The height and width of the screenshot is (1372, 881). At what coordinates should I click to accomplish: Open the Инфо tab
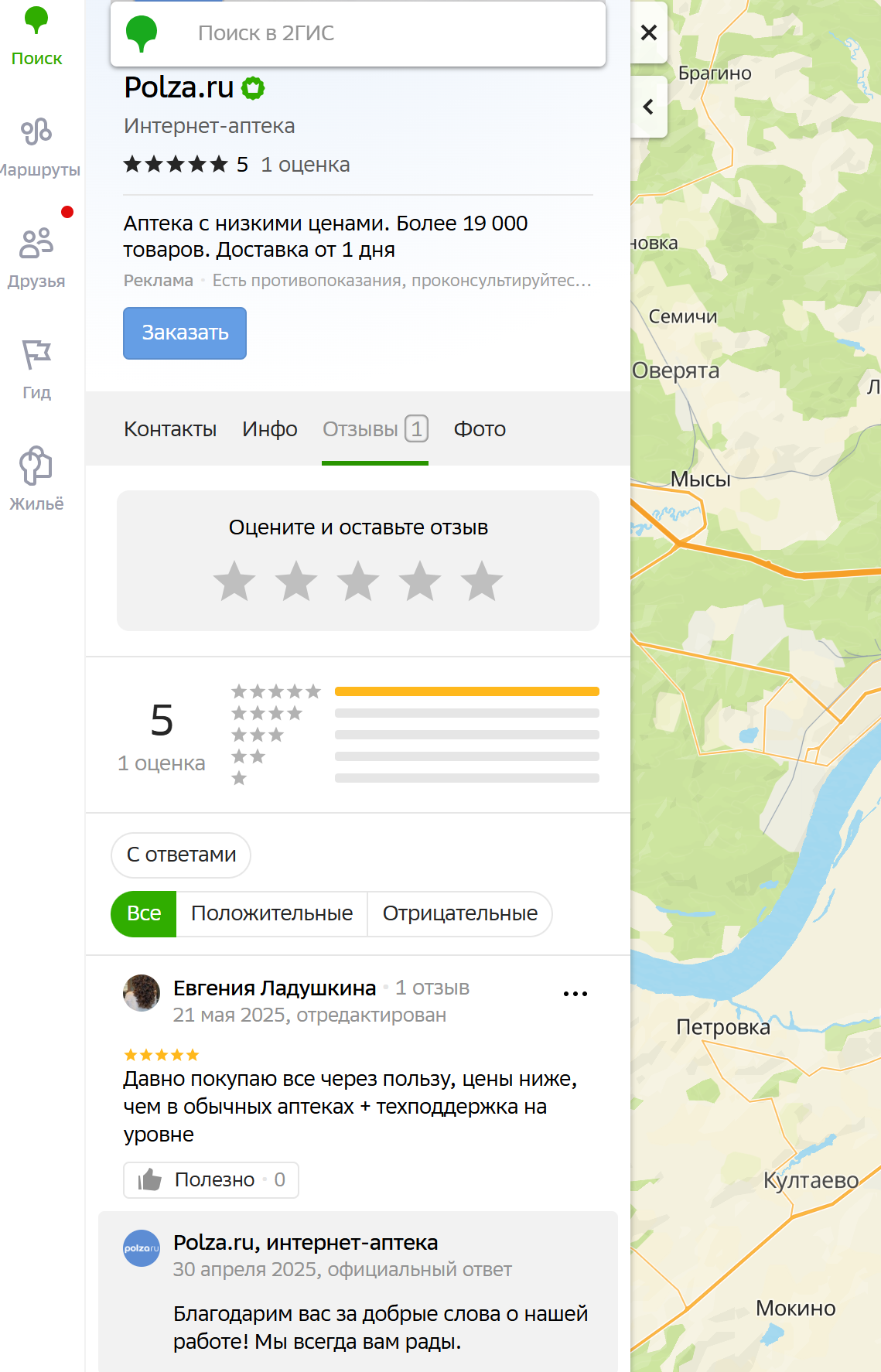pyautogui.click(x=270, y=429)
